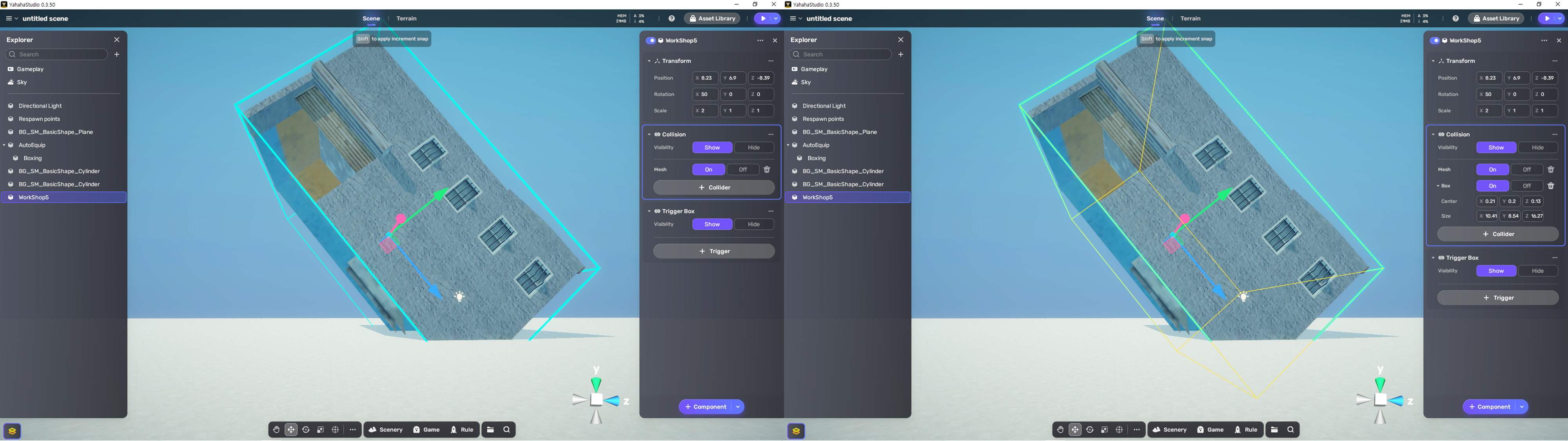Delete the Box collider with its trash icon
Screen dimensions: 1568x441
click(1550, 186)
